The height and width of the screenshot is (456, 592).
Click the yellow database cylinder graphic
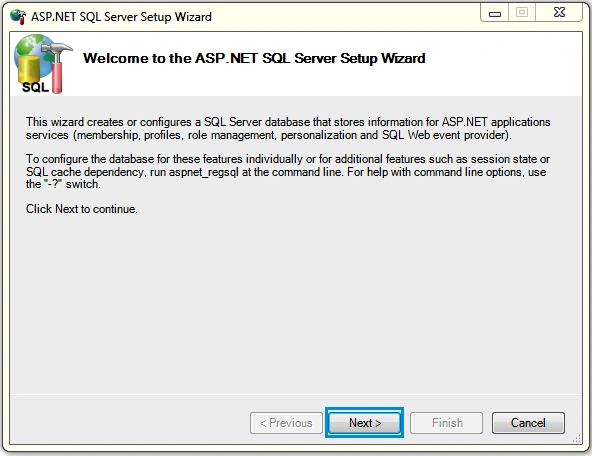(x=29, y=70)
